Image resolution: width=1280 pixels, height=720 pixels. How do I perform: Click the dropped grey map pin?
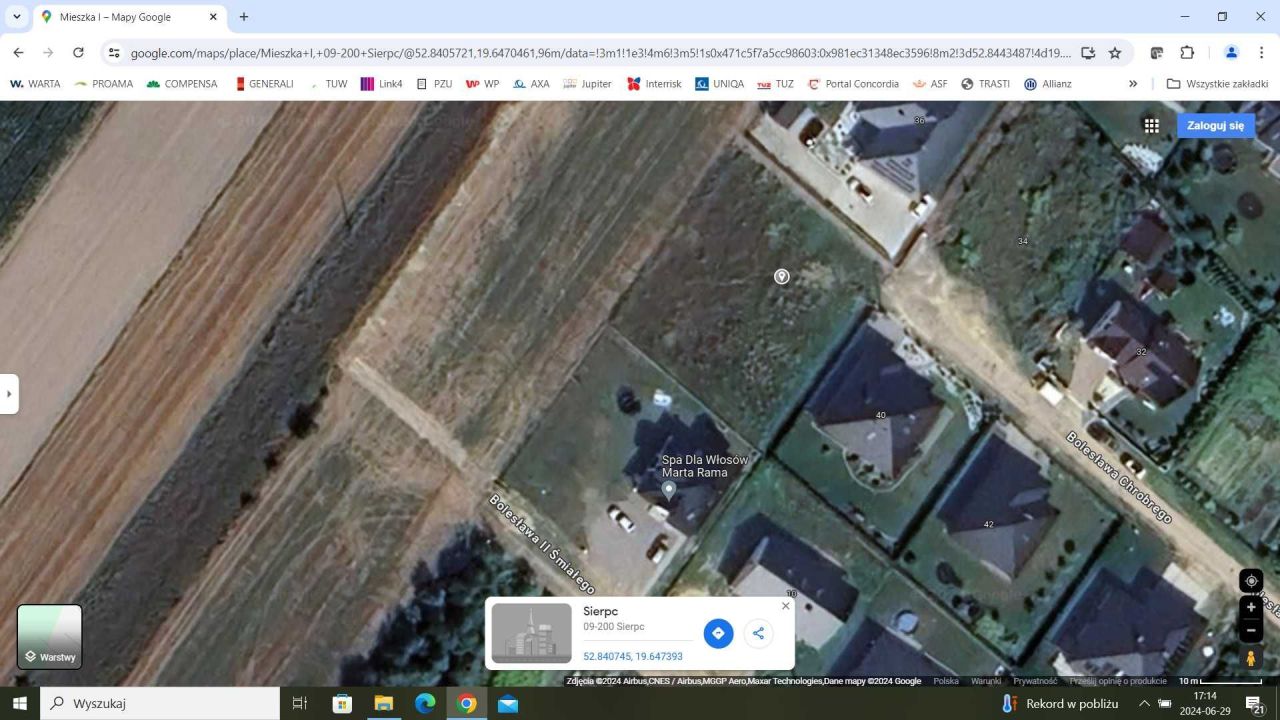click(782, 276)
